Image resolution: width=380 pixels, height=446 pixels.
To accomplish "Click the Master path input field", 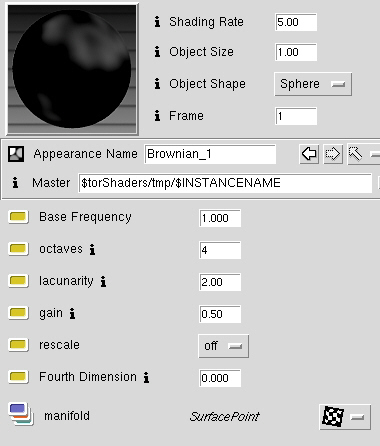I will pyautogui.click(x=225, y=183).
